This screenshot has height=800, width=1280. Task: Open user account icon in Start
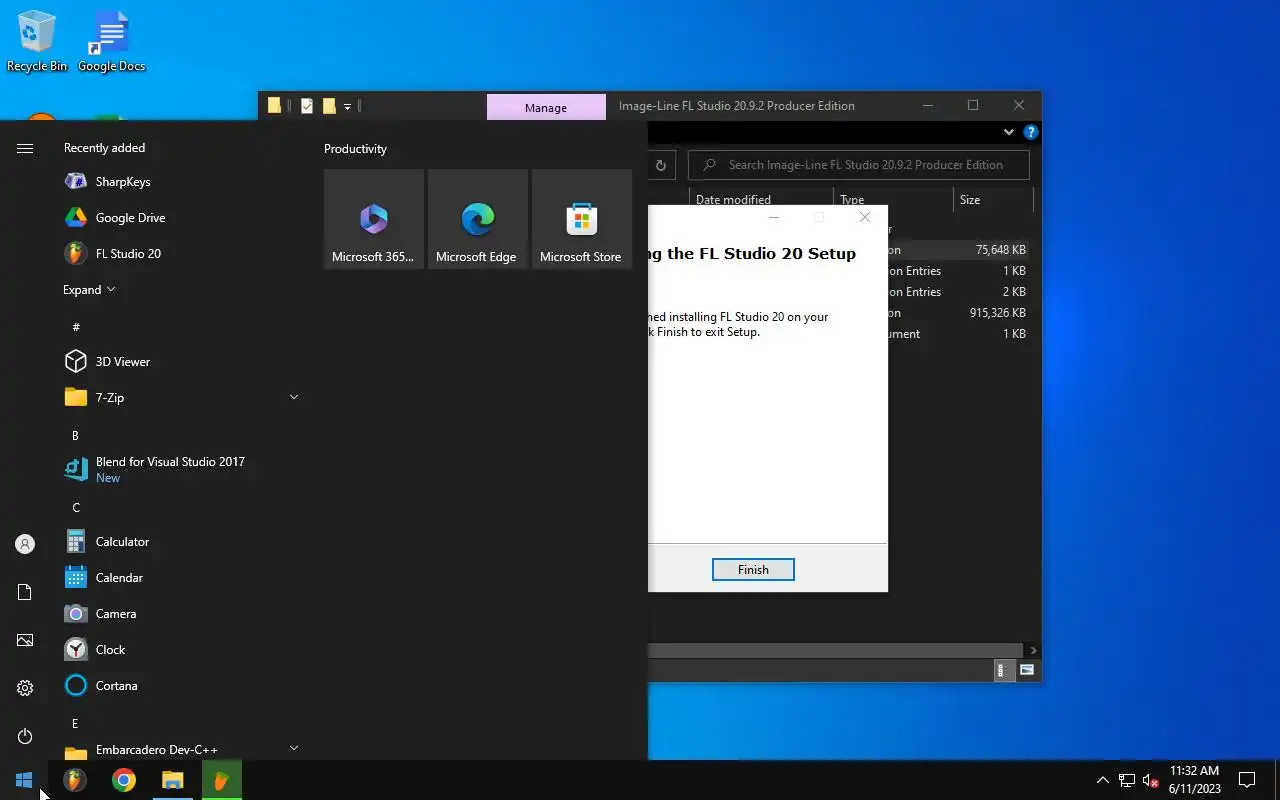[x=25, y=544]
